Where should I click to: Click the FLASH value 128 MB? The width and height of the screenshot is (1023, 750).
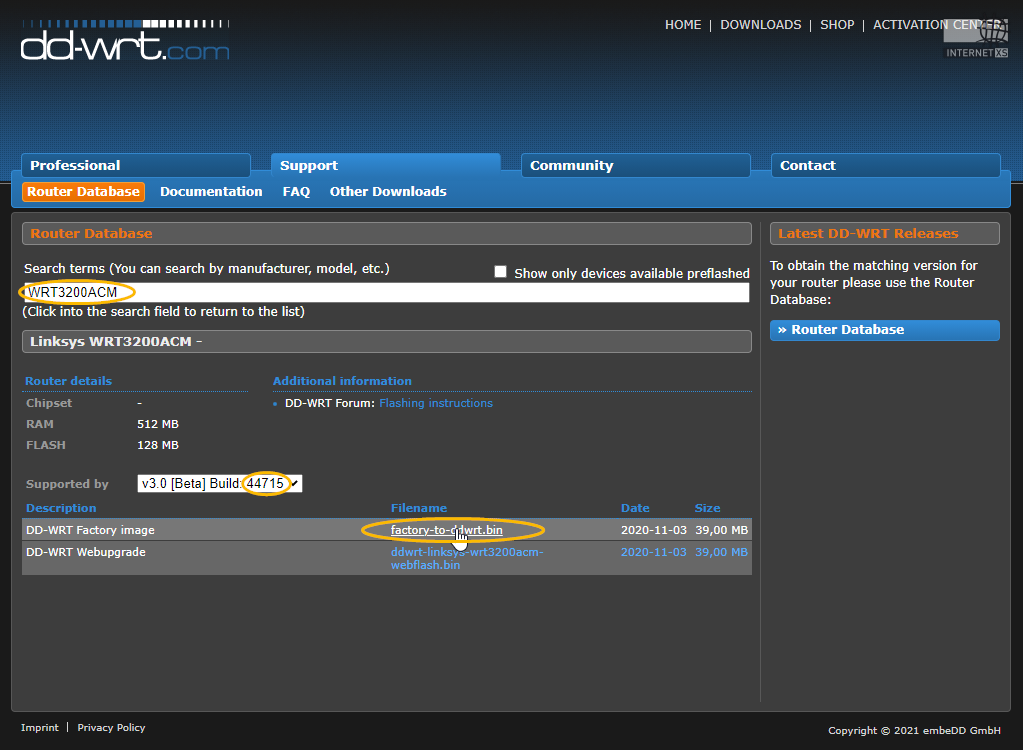pos(158,445)
